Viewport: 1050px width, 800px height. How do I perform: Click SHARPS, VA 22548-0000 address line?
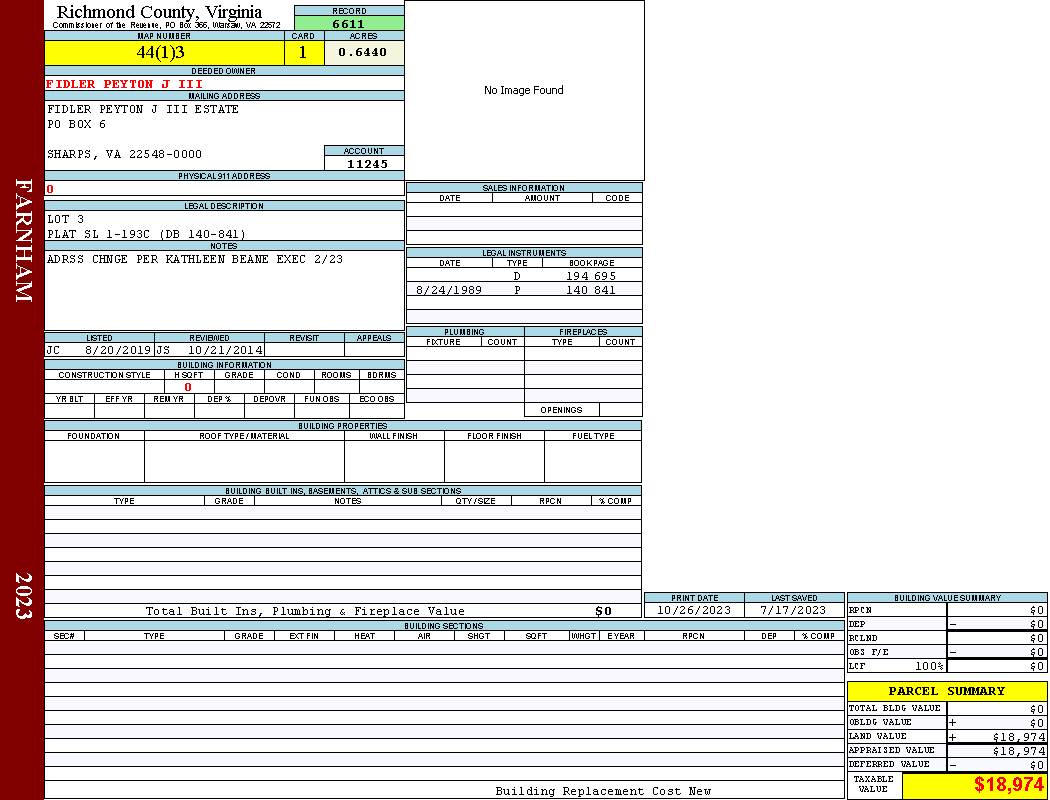tap(125, 154)
